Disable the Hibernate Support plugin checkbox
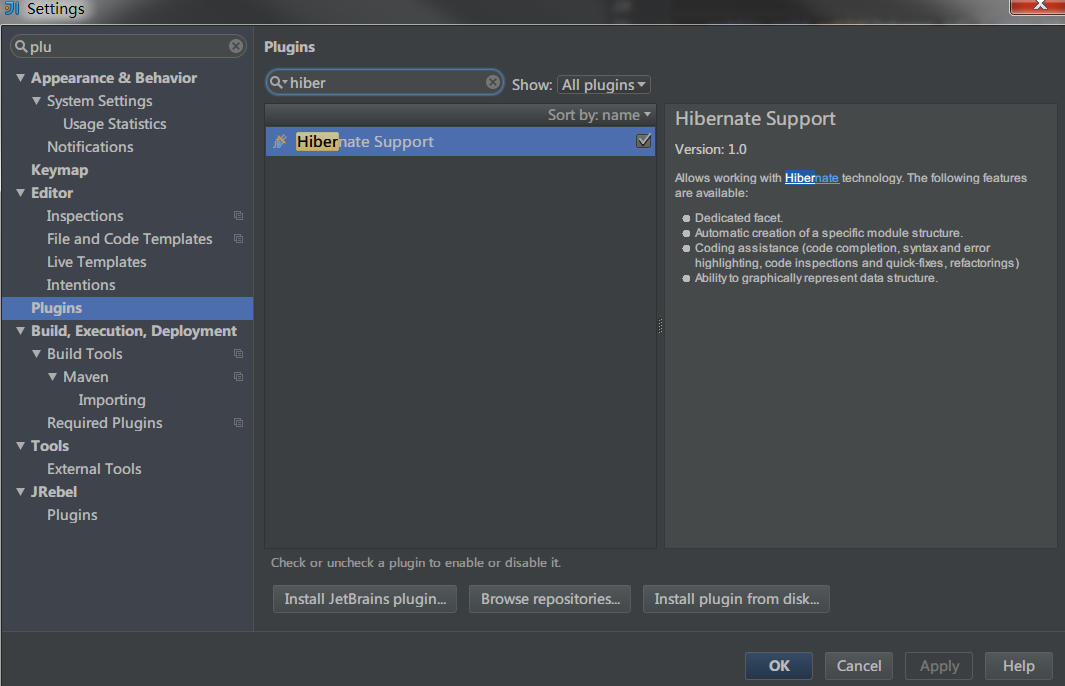 point(643,141)
